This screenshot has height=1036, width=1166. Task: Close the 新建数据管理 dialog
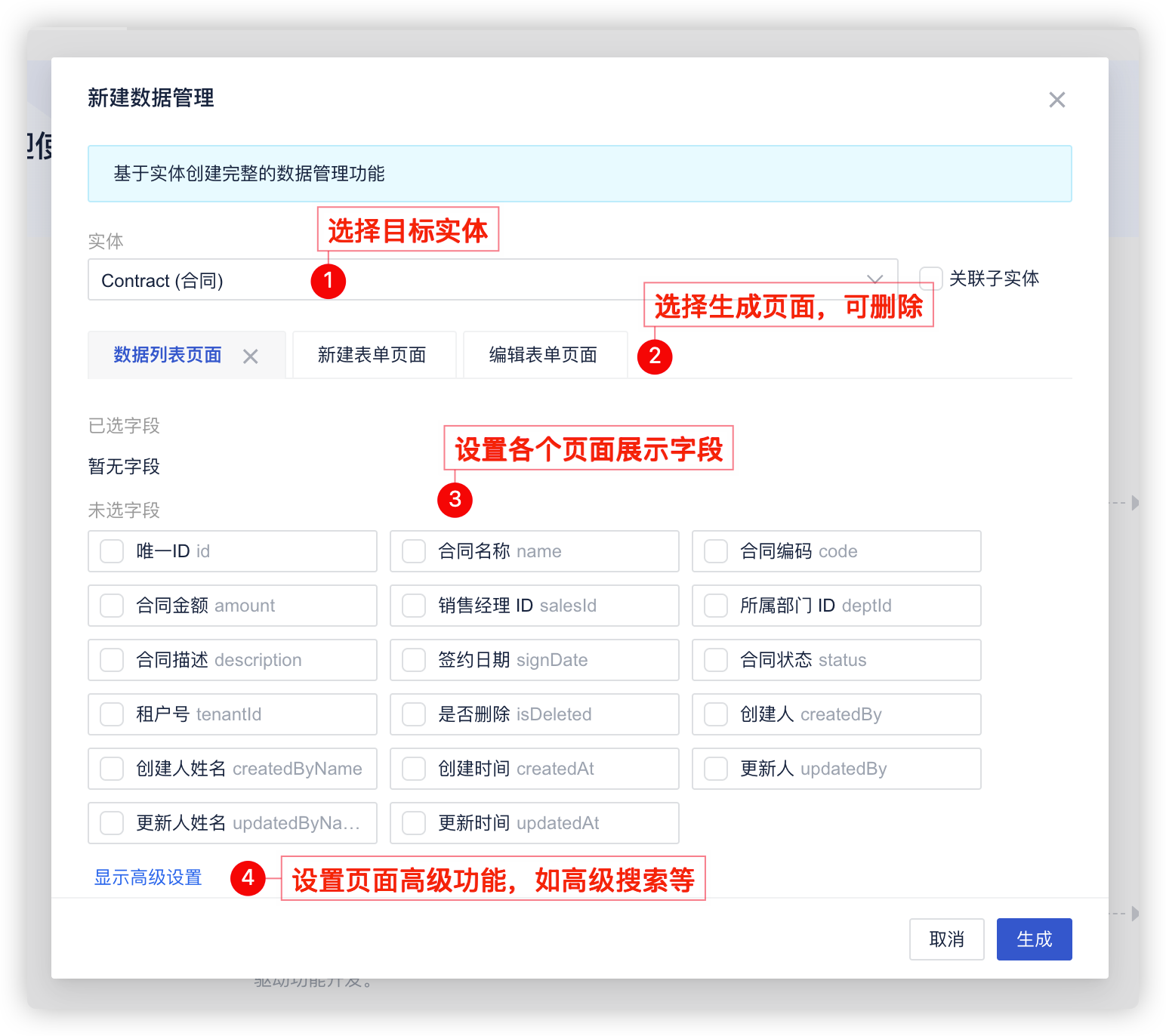1056,99
